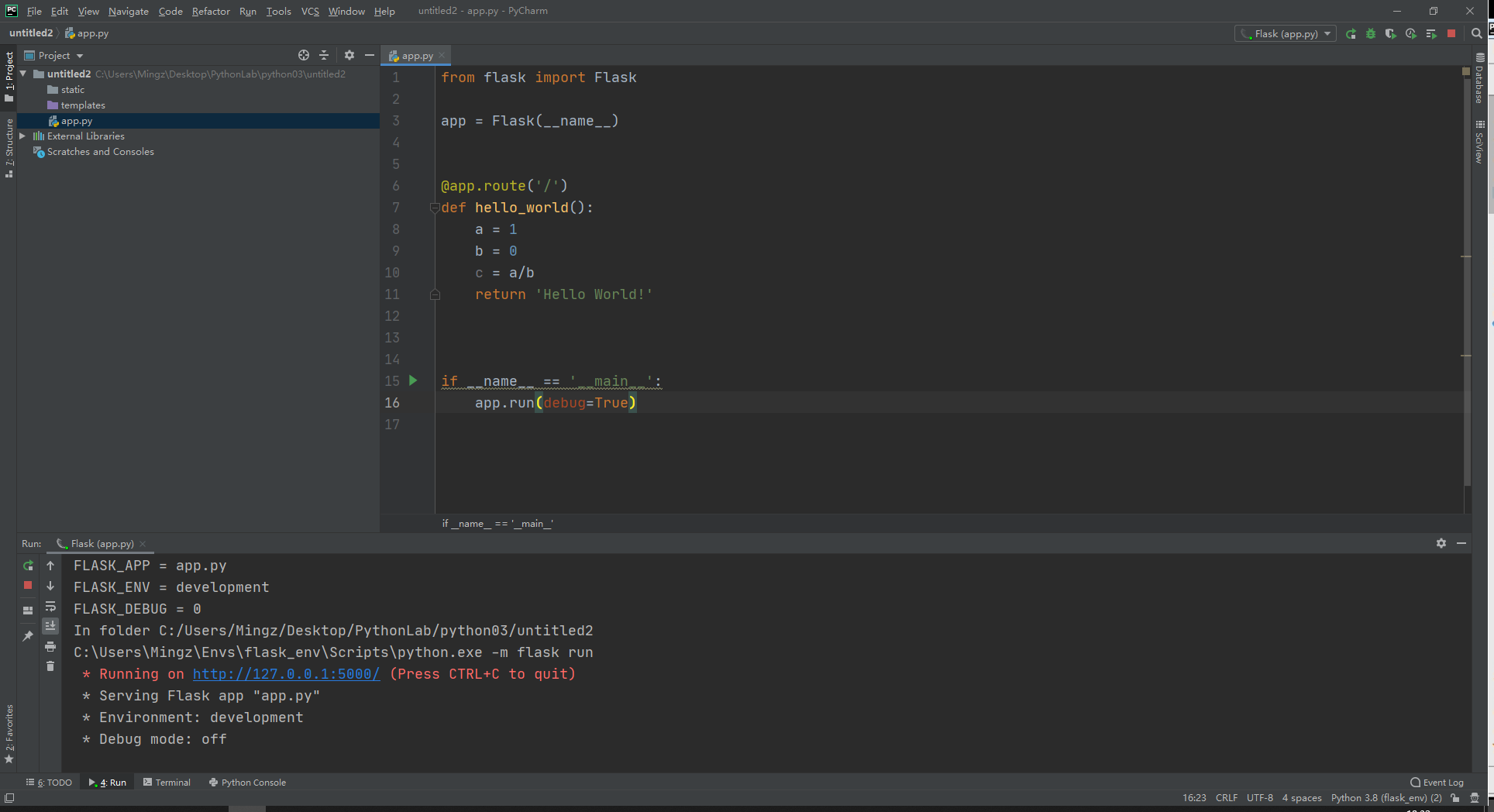
Task: Open Project panel settings gear
Action: click(x=349, y=55)
